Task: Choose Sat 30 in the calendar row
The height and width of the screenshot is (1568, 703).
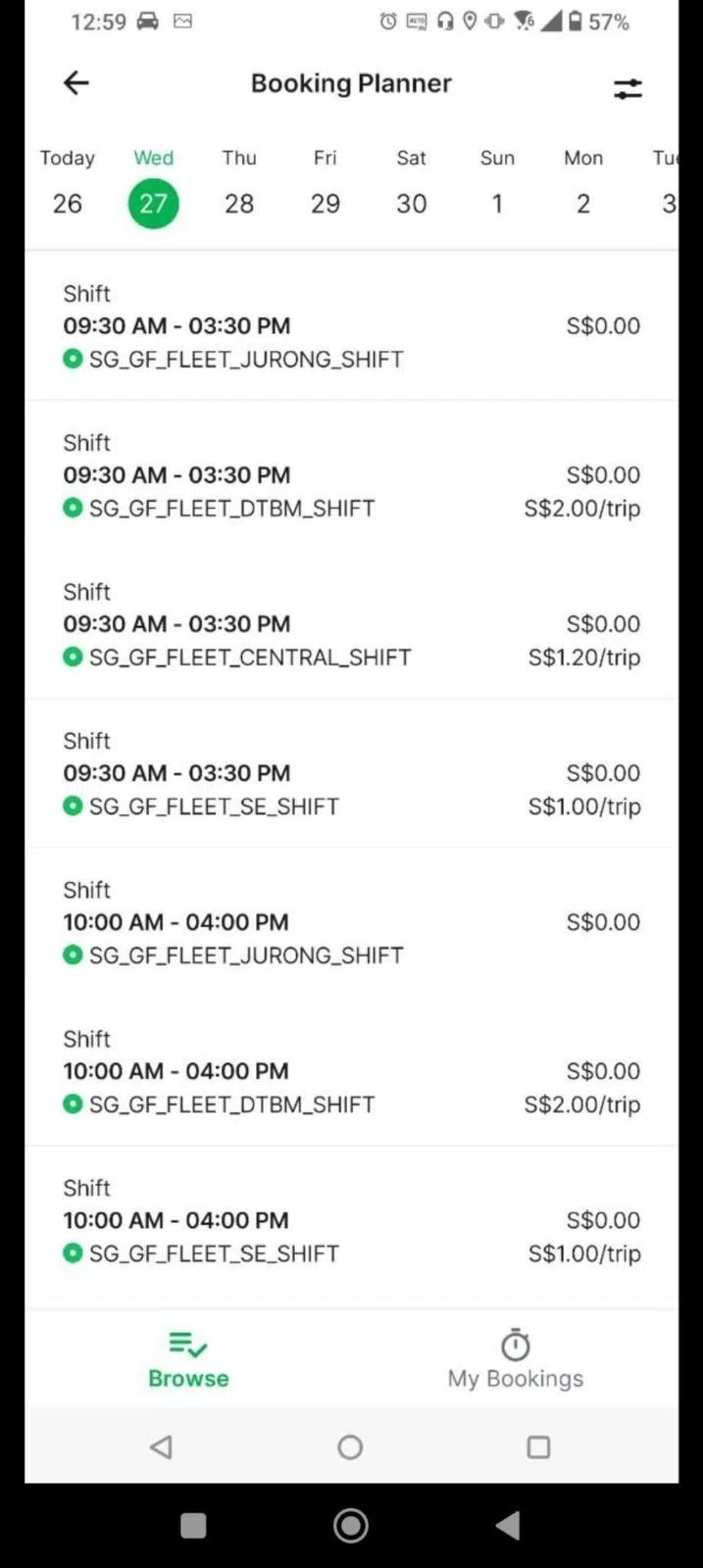Action: coord(411,184)
